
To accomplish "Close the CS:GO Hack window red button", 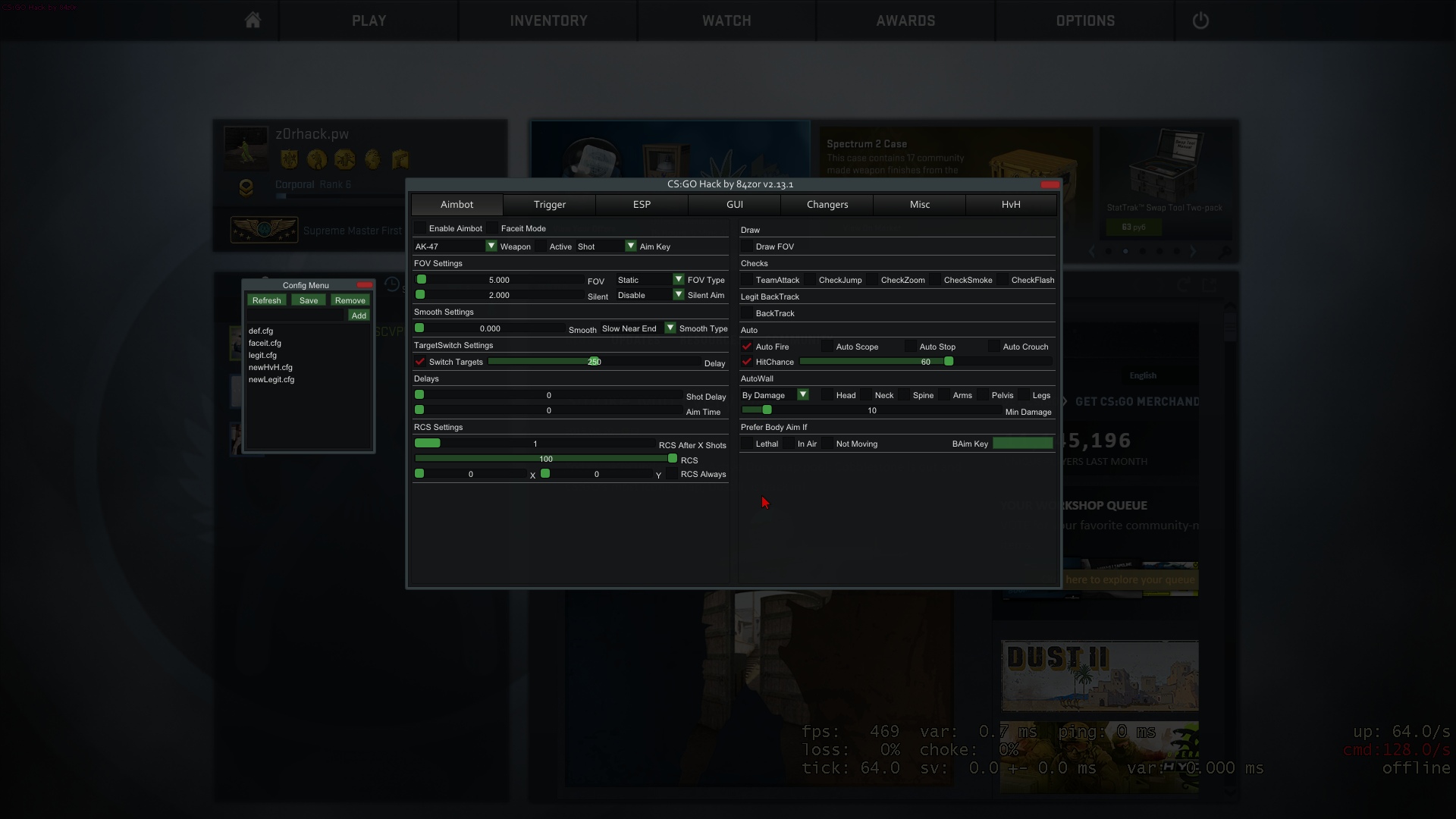I will pyautogui.click(x=1050, y=184).
